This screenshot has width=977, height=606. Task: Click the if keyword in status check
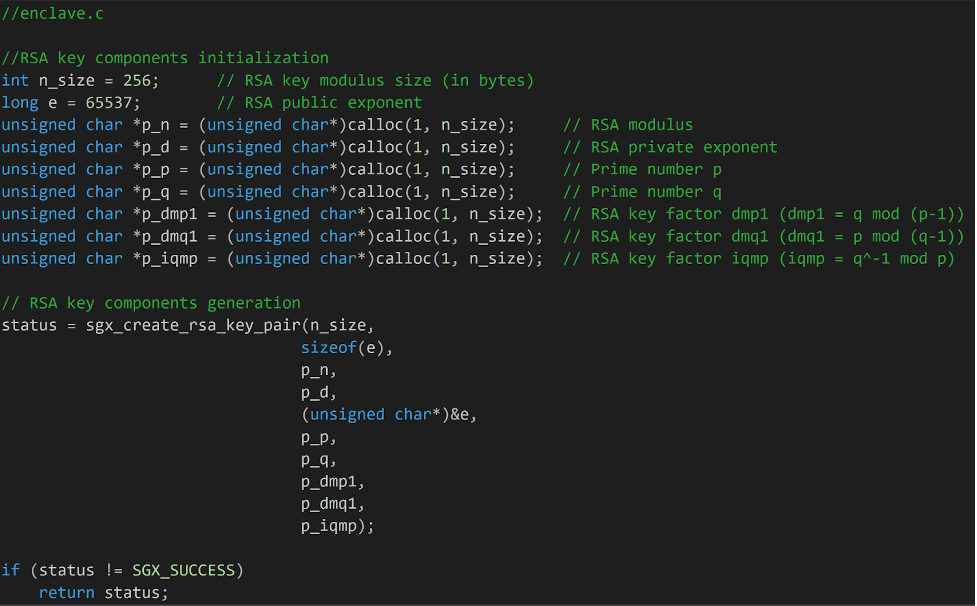coord(11,570)
